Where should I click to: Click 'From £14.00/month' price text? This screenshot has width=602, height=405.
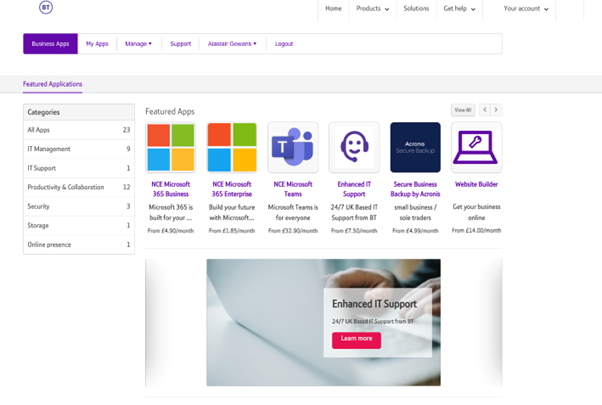tap(476, 230)
